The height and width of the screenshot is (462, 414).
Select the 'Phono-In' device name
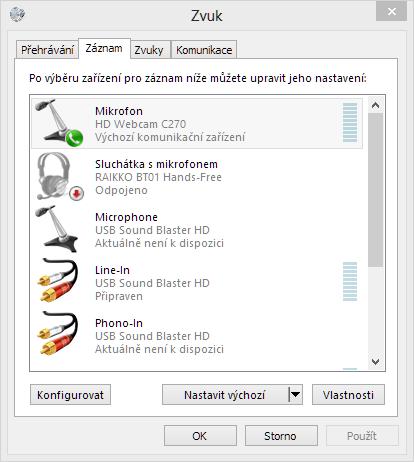coord(119,323)
